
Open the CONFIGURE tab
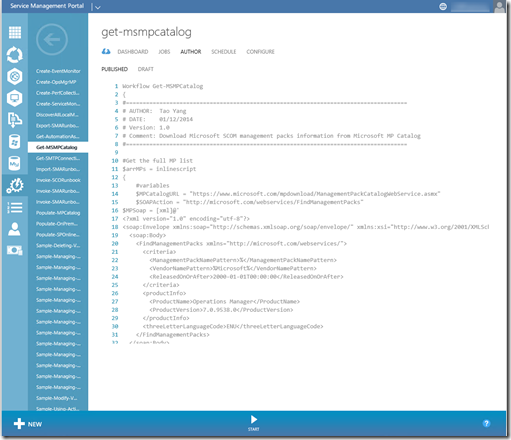(x=260, y=52)
